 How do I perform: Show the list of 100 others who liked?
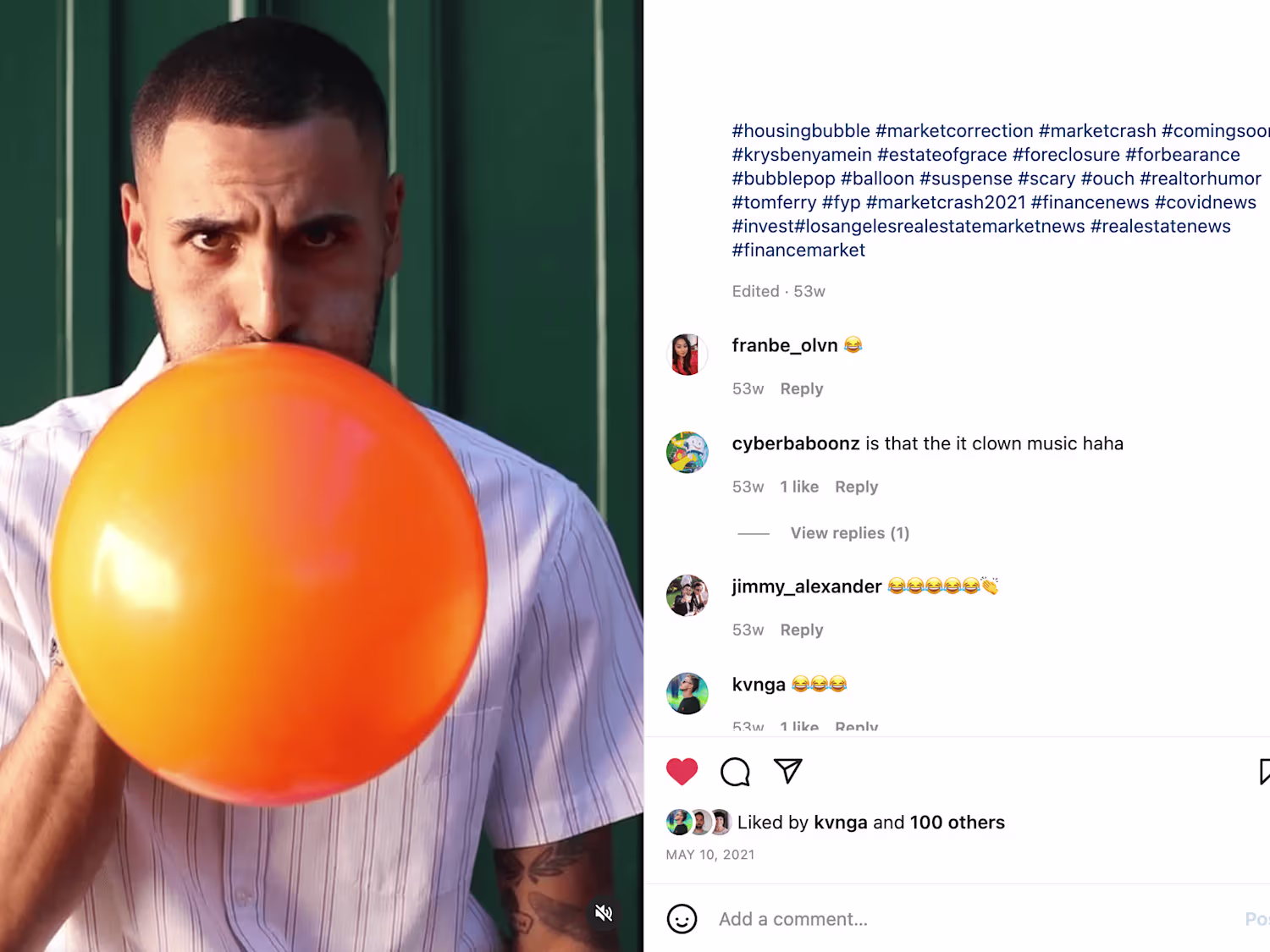point(957,823)
